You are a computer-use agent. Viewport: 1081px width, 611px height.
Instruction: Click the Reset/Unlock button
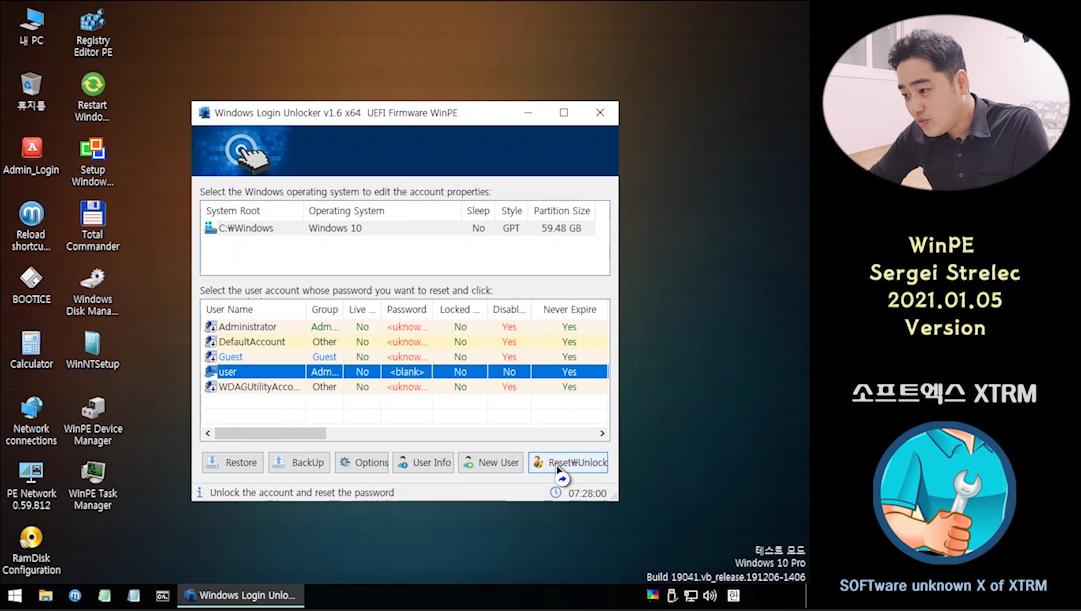568,462
